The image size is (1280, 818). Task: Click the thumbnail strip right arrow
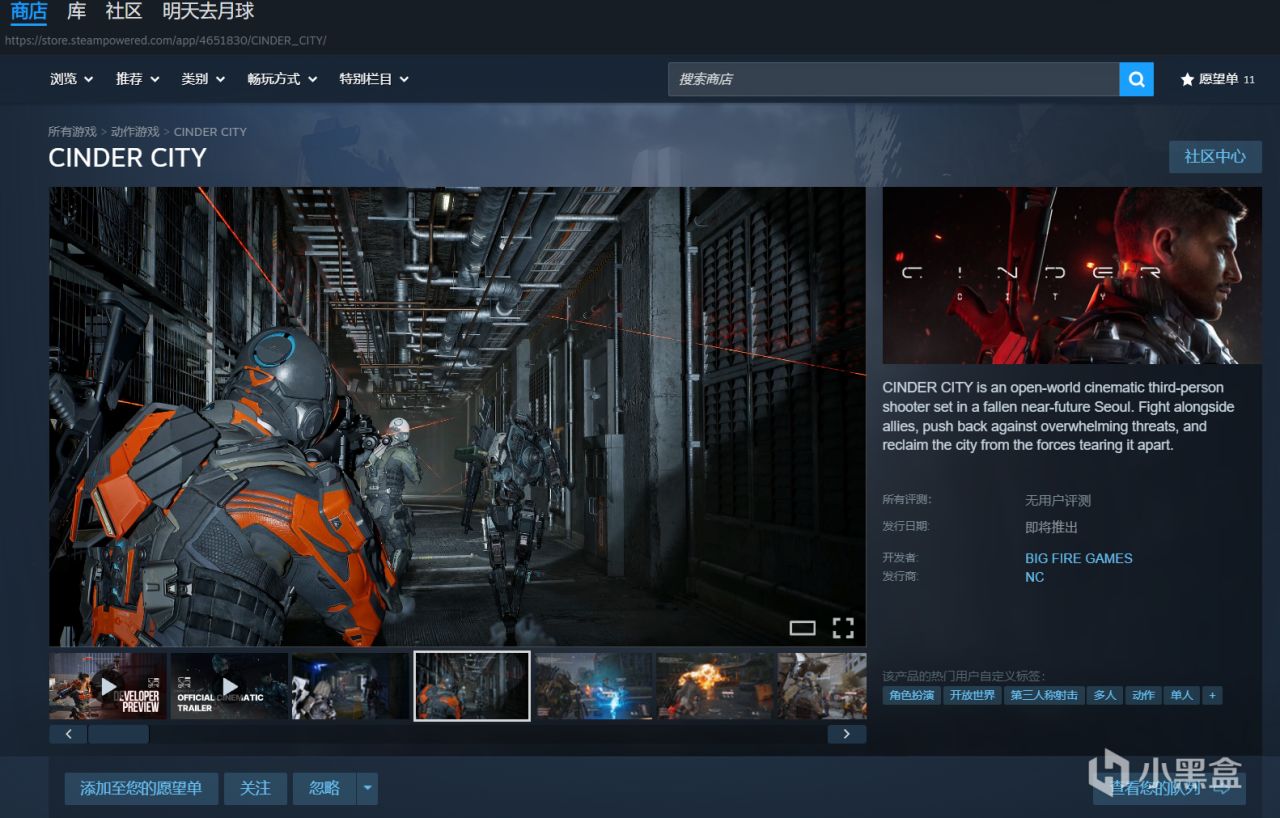[847, 734]
